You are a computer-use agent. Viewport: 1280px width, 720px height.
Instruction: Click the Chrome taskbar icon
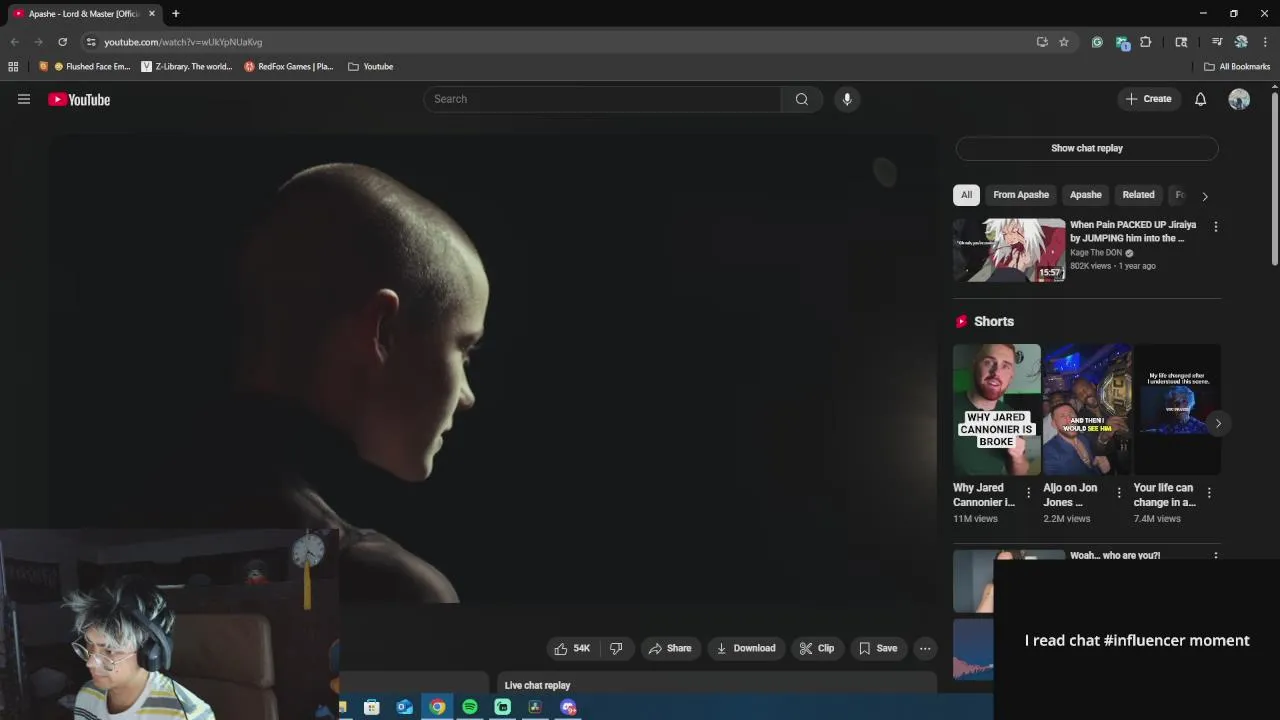[437, 707]
